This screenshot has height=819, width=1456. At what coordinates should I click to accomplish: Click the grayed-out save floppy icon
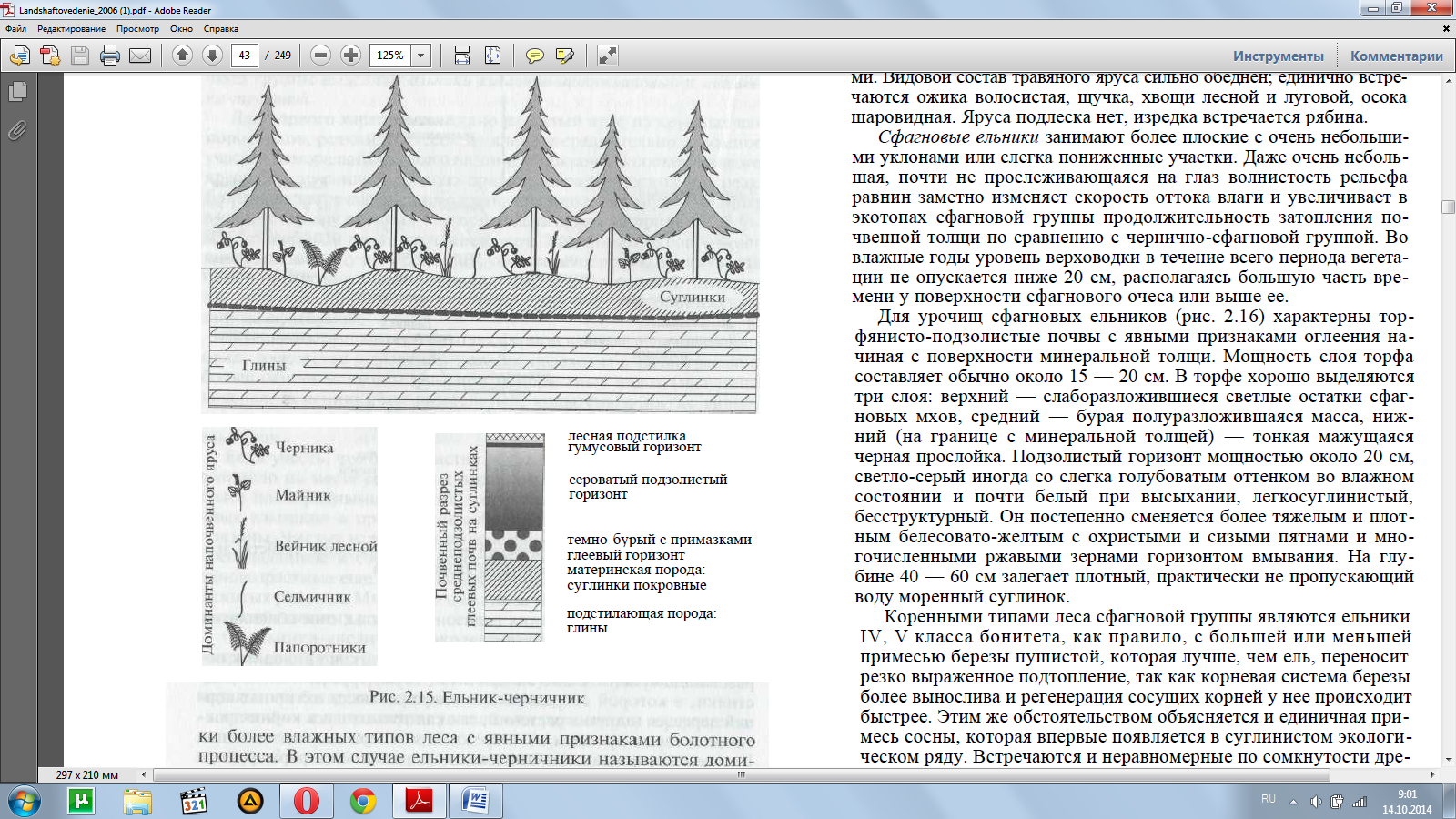[x=80, y=56]
